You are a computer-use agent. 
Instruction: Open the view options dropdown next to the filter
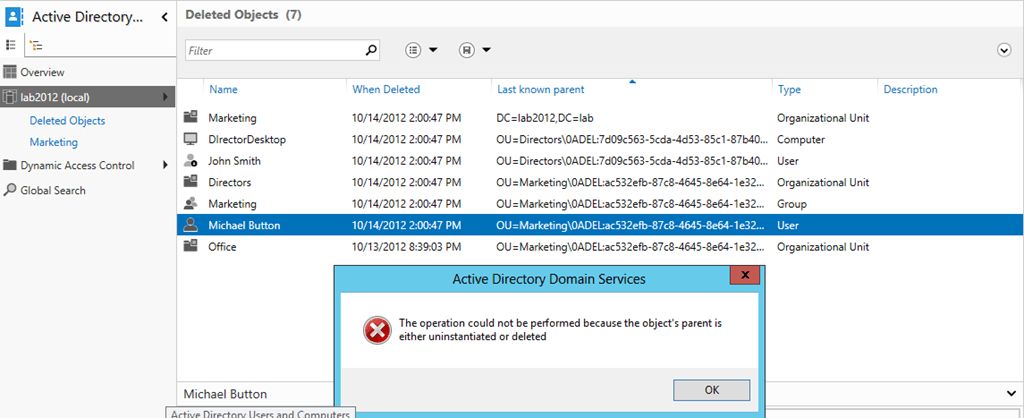(x=422, y=50)
